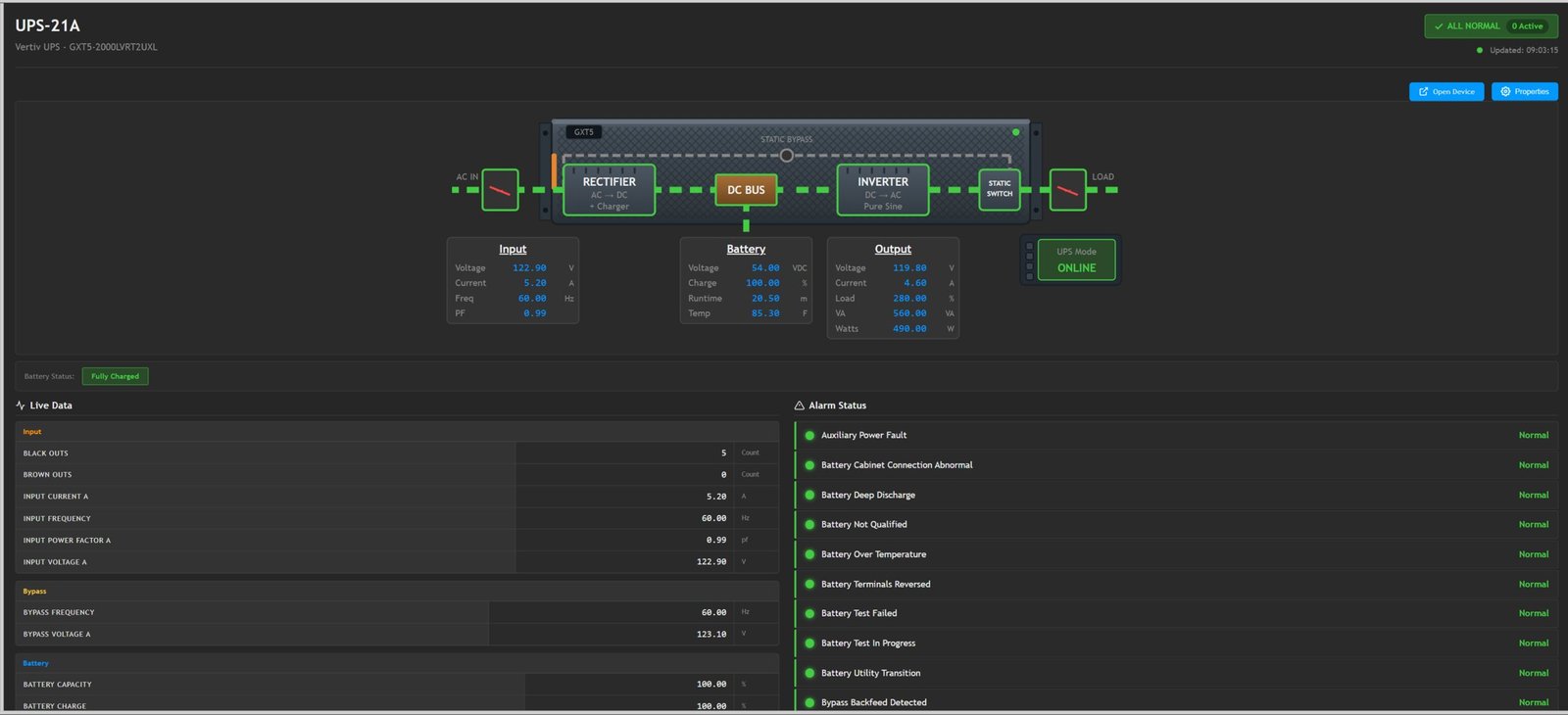Click the Battery Utility Transition status dot

click(809, 674)
